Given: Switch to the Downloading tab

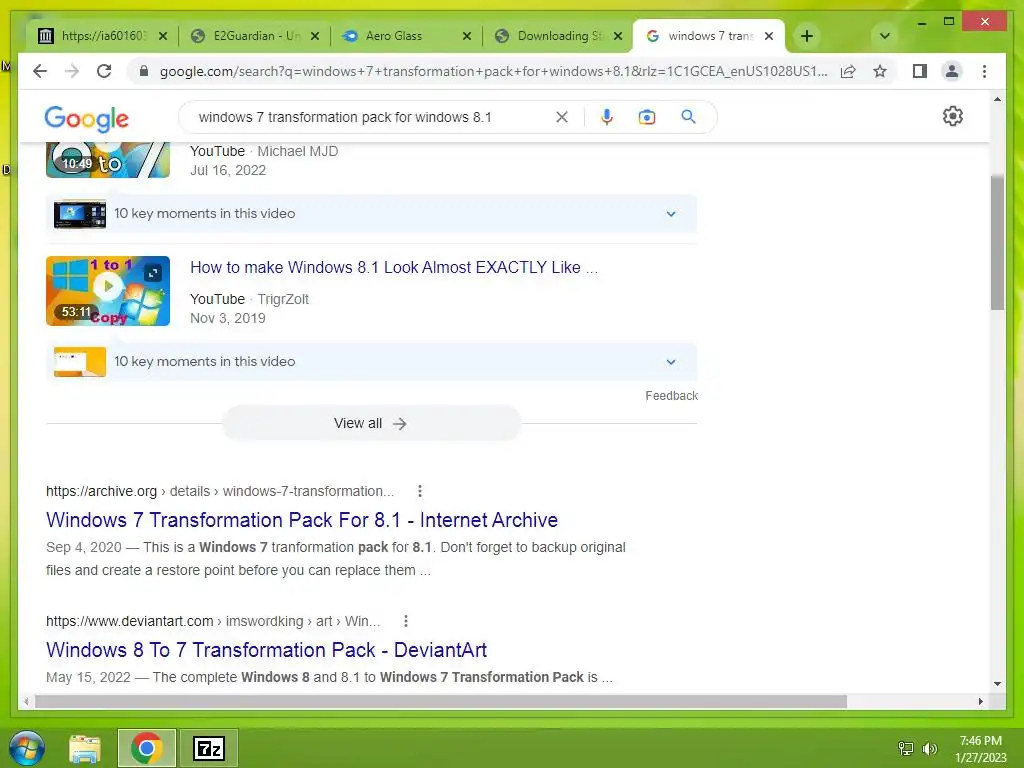Looking at the screenshot, I should click(x=556, y=36).
